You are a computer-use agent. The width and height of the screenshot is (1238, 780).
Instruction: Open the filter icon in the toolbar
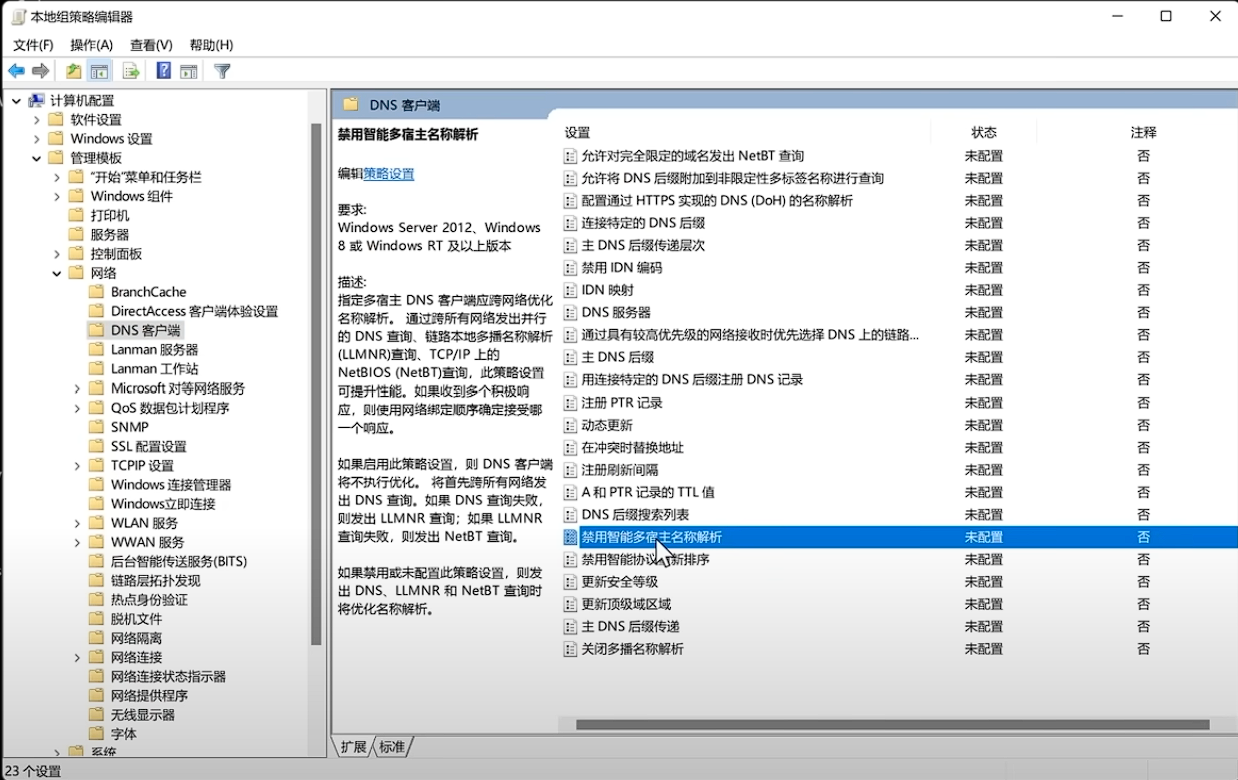pyautogui.click(x=221, y=70)
